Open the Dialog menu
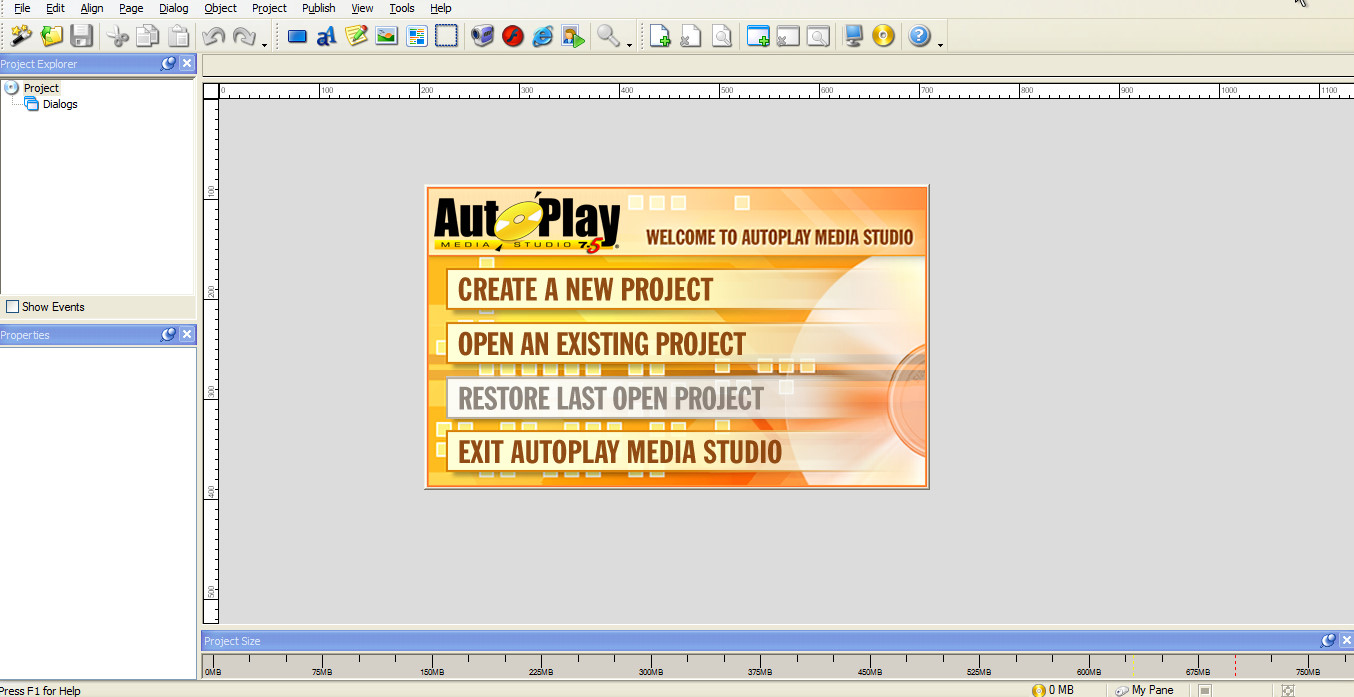 [173, 8]
